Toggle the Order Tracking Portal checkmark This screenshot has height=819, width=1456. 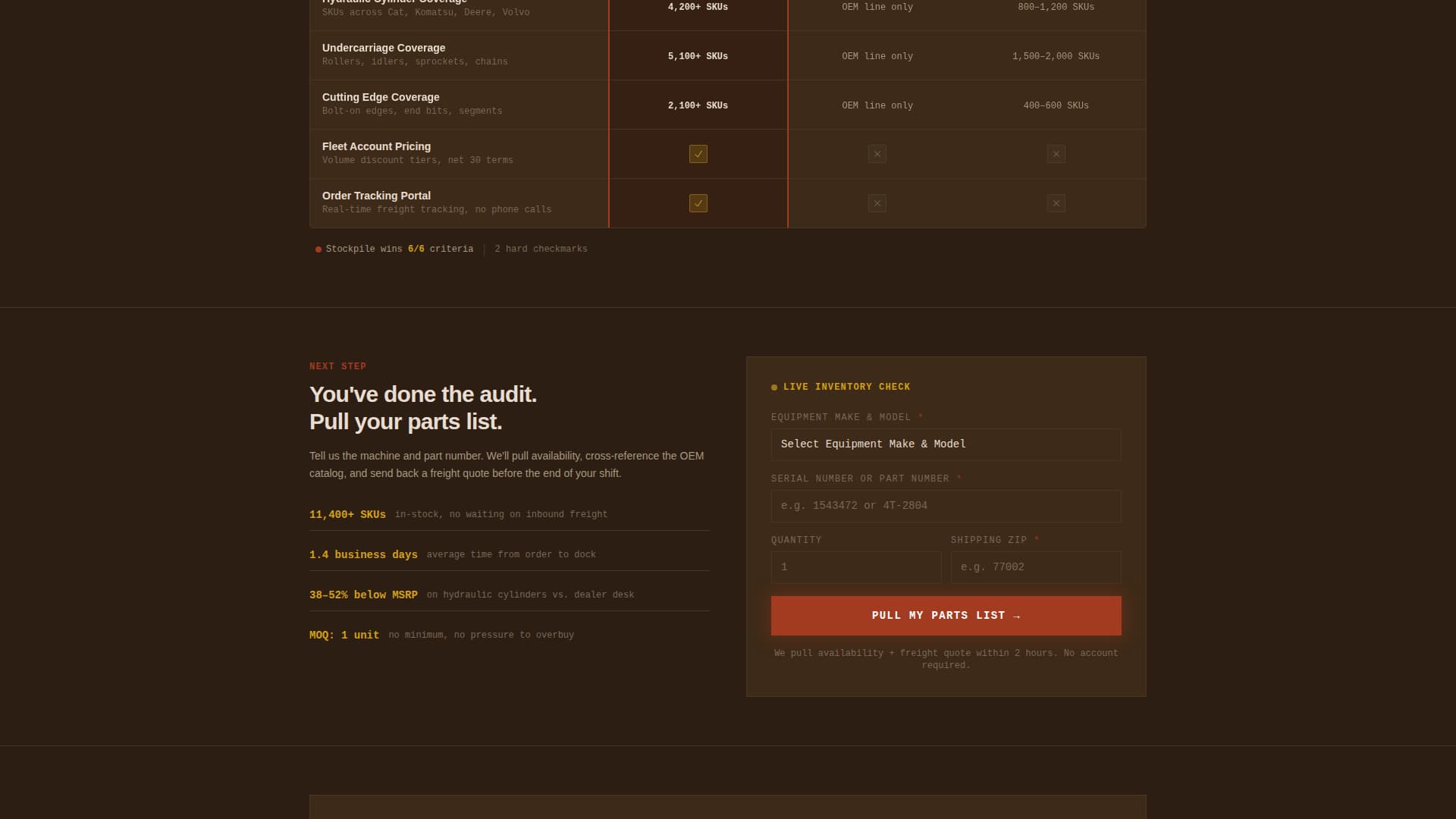pos(698,203)
